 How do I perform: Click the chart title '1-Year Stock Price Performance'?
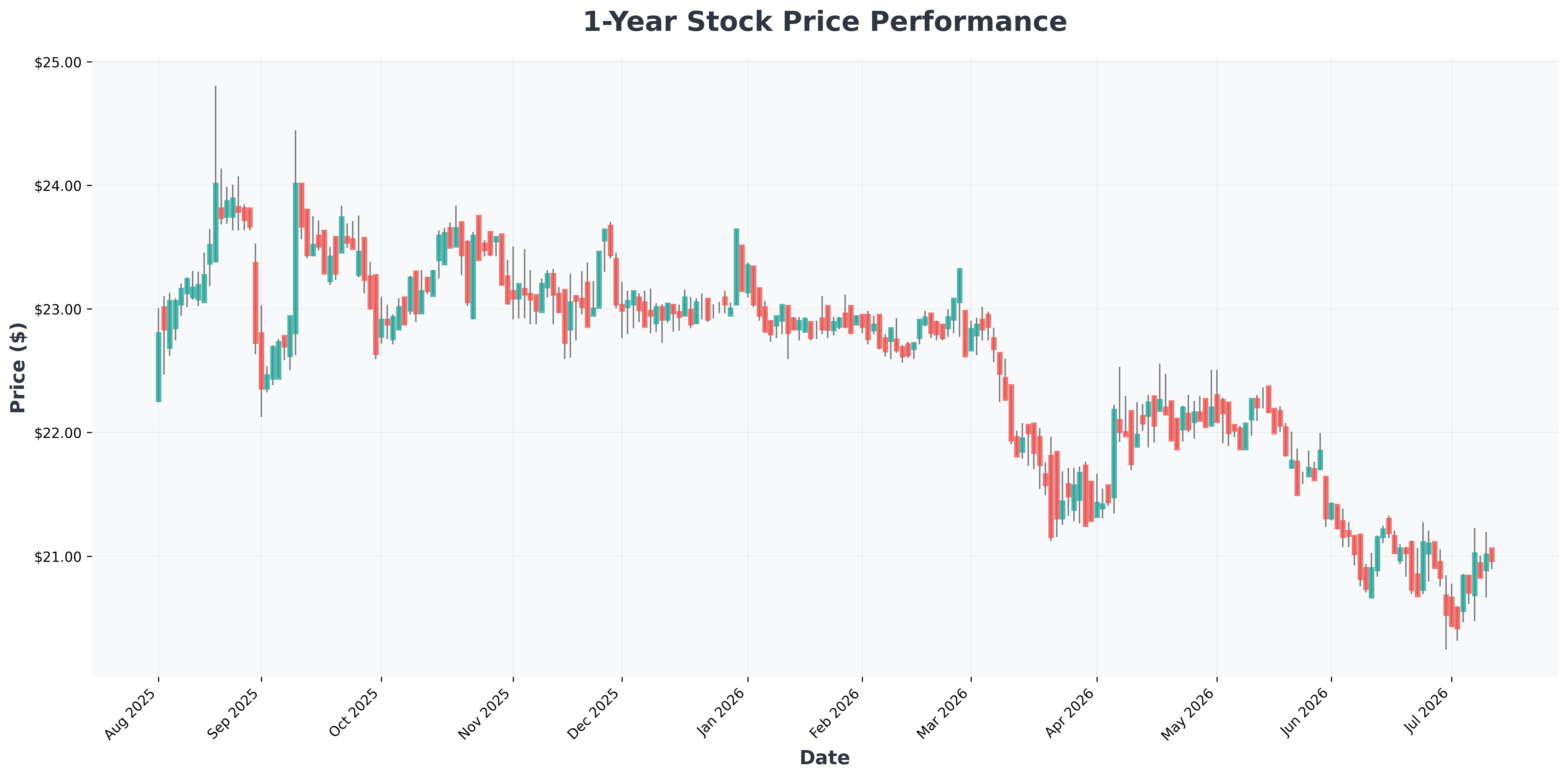825,22
